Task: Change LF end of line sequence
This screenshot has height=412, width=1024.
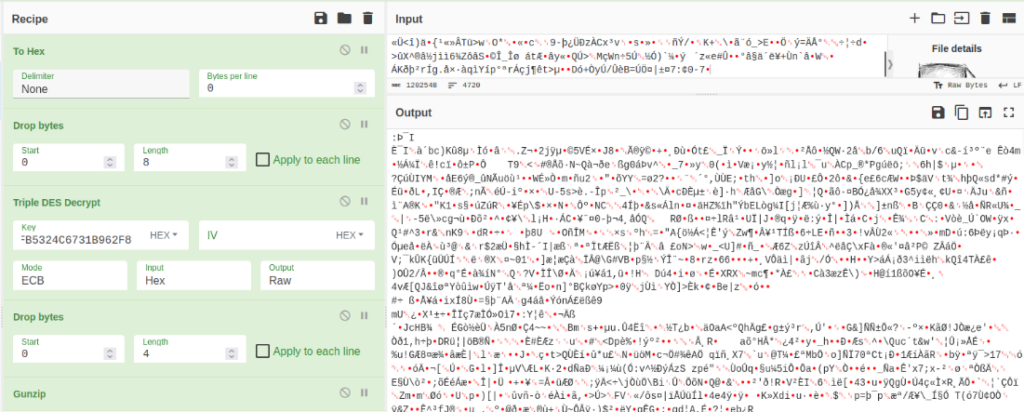Action: [x=1009, y=85]
